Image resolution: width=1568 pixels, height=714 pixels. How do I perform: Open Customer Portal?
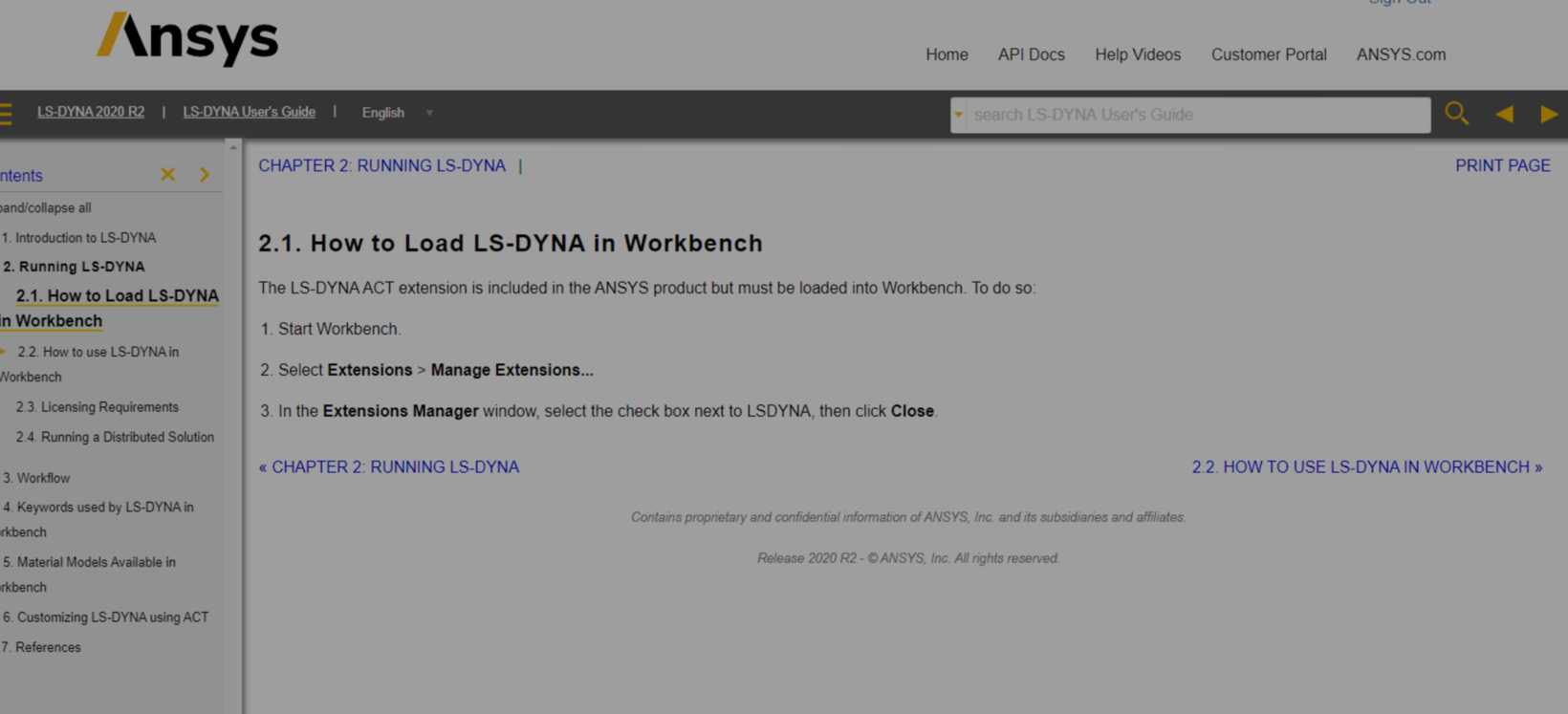click(1269, 54)
